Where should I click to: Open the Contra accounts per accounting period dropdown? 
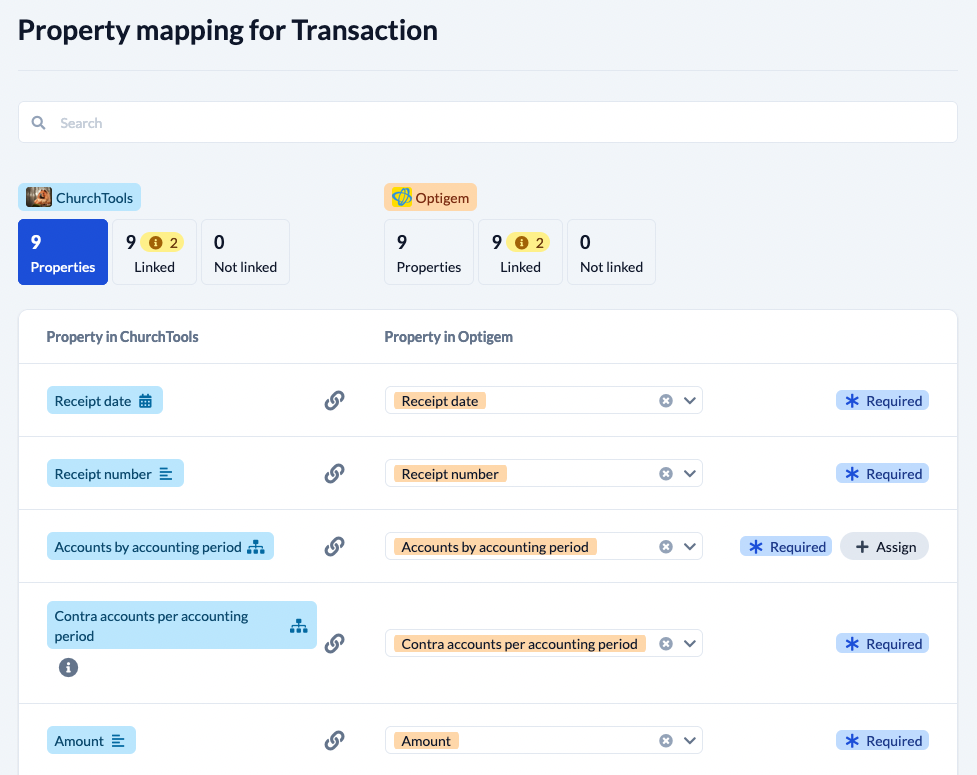(690, 644)
